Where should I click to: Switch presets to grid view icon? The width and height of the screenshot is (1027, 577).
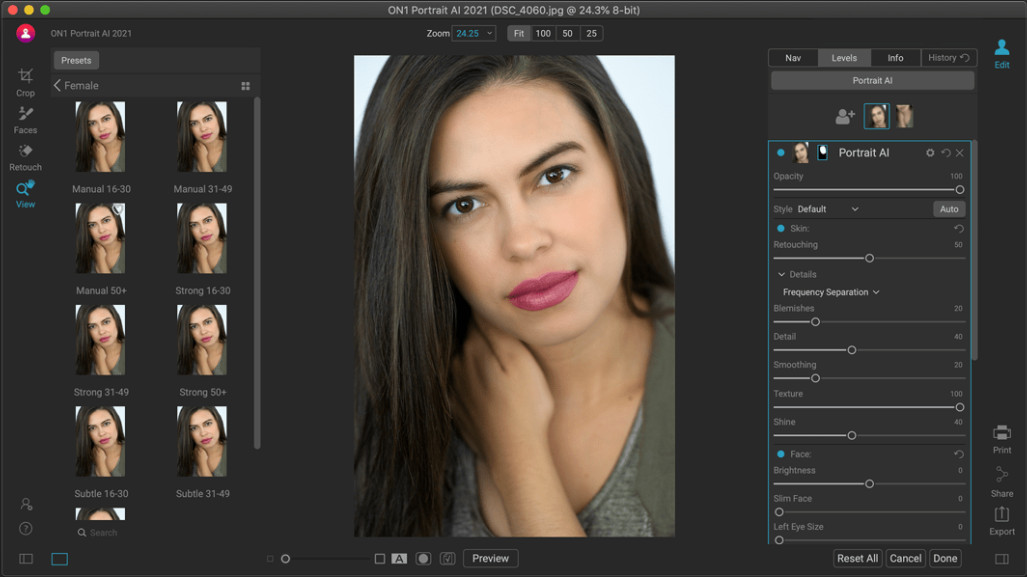(246, 86)
